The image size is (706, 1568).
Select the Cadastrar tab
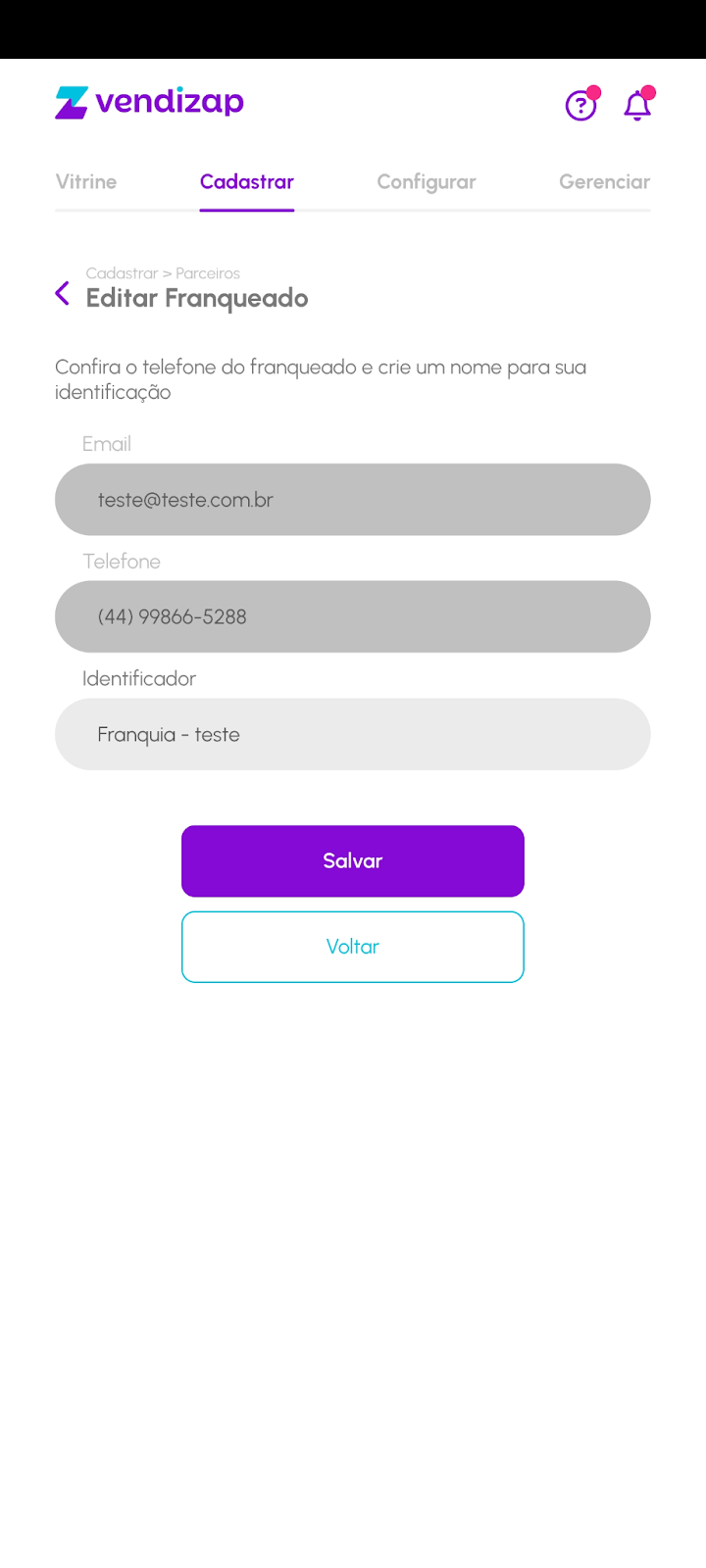[x=247, y=181]
